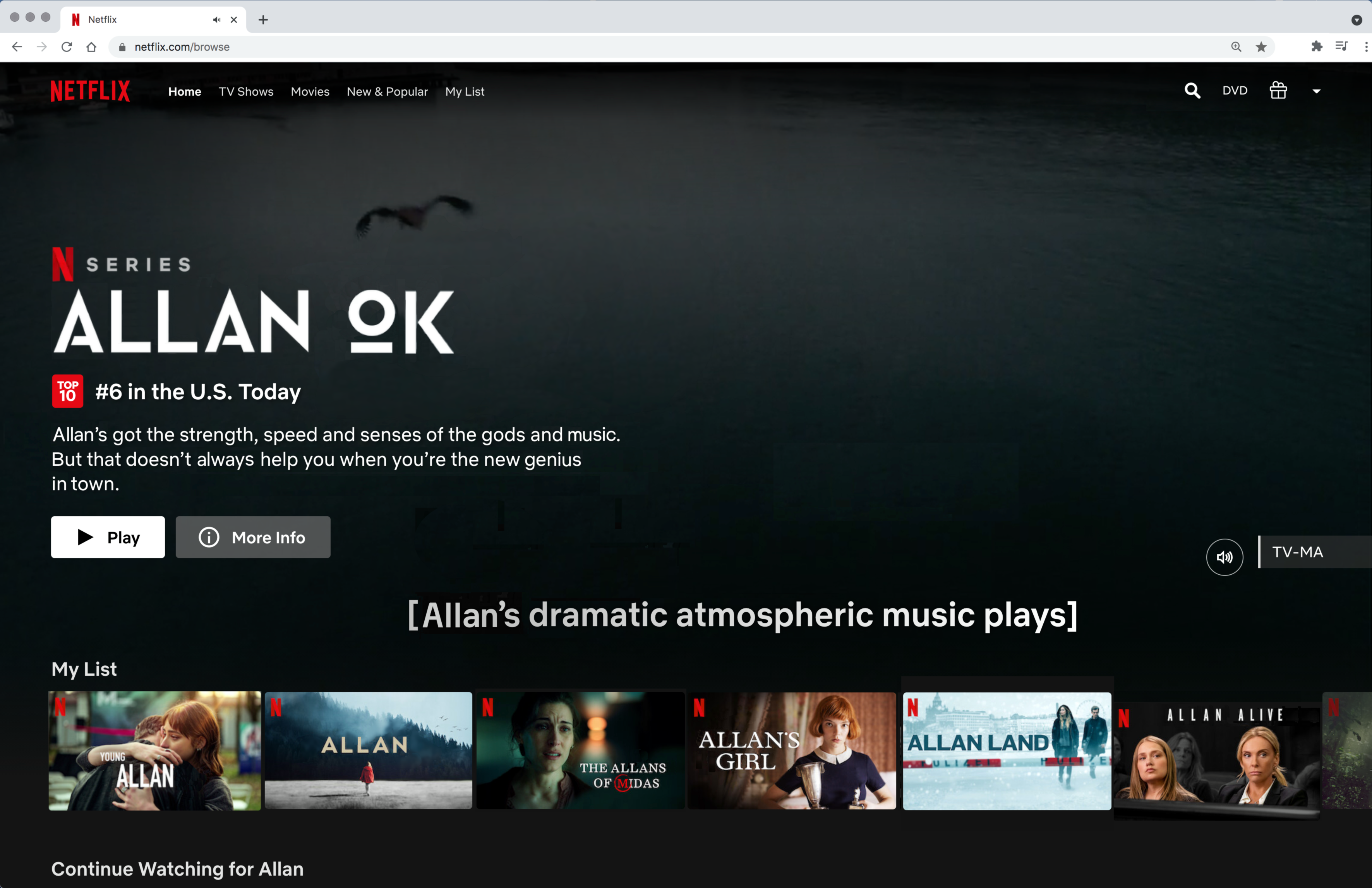Open a new browser tab
Screen dimensions: 1372x888
264,20
